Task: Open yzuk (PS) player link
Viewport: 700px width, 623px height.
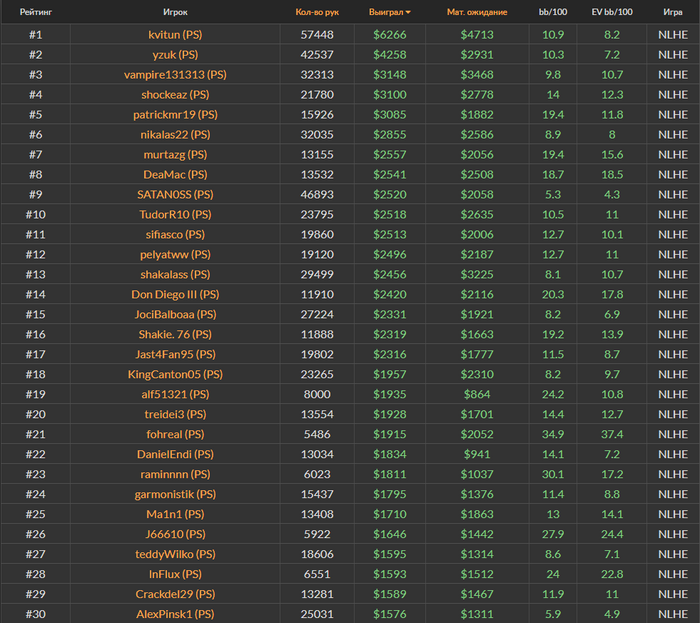Action: coord(175,54)
